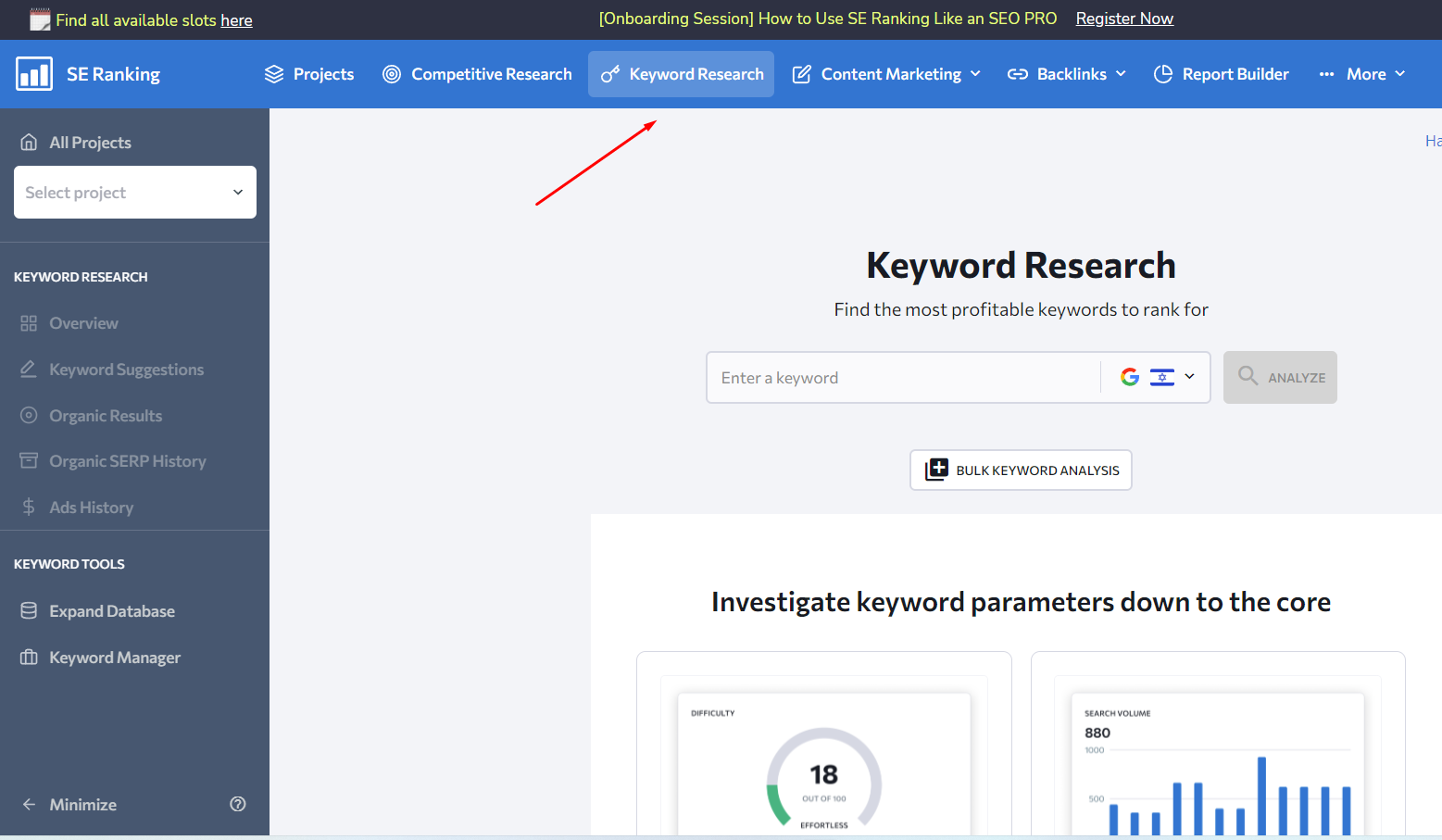Click the Expand Database cylinder icon
Image resolution: width=1442 pixels, height=840 pixels.
29,610
